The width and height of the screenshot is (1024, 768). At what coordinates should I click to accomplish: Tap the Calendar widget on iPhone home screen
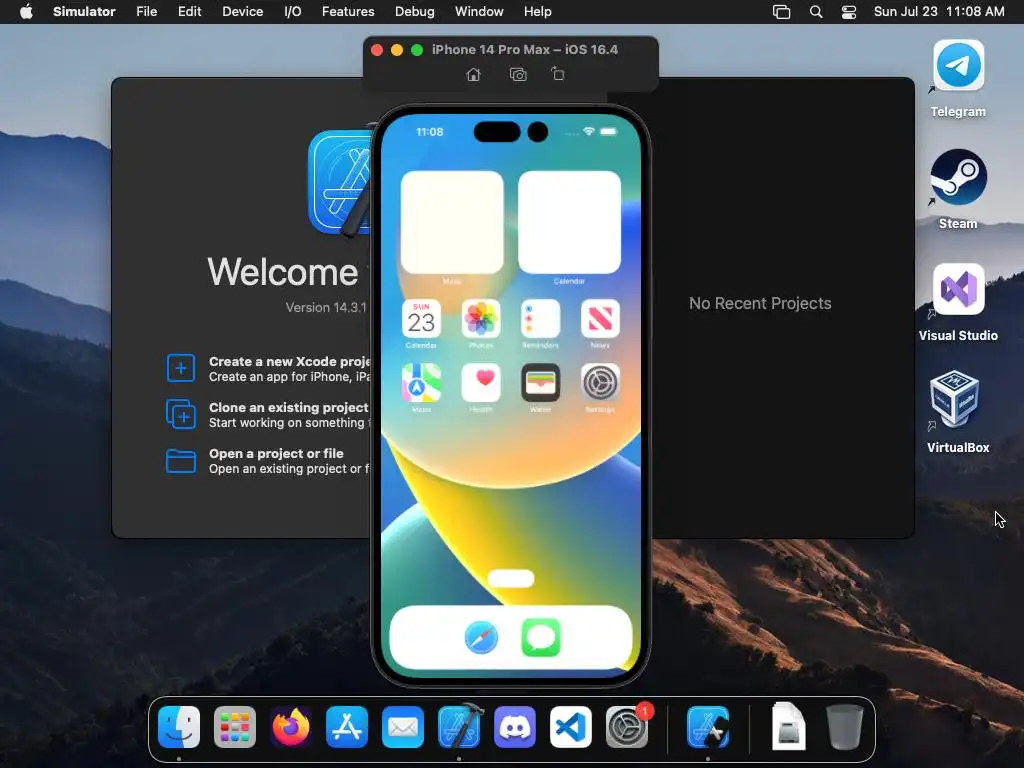click(569, 222)
